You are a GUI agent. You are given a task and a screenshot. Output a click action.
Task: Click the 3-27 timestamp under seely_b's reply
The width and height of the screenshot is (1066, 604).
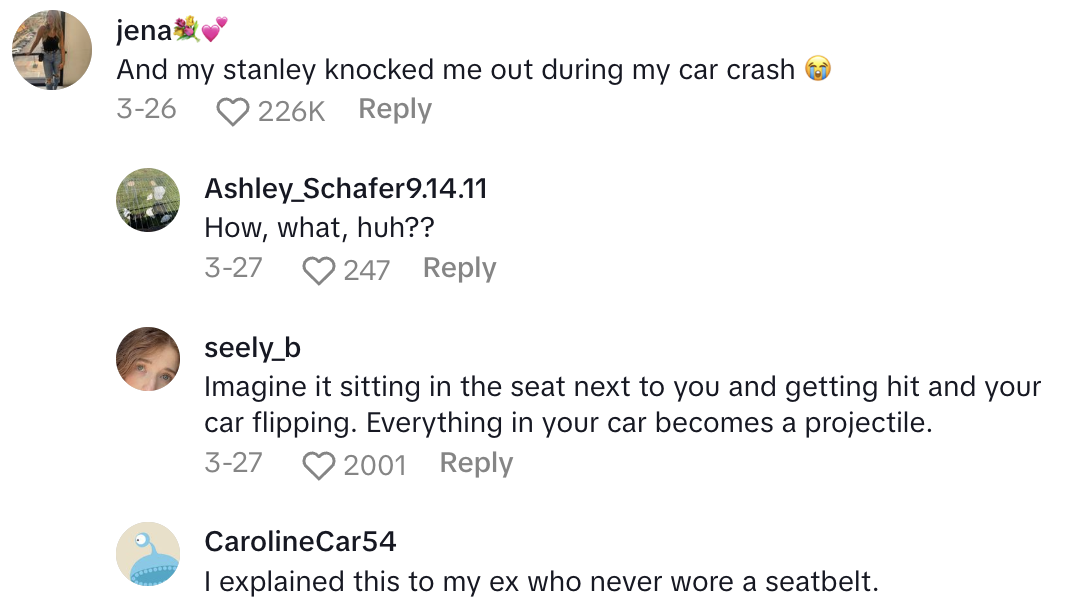point(233,463)
